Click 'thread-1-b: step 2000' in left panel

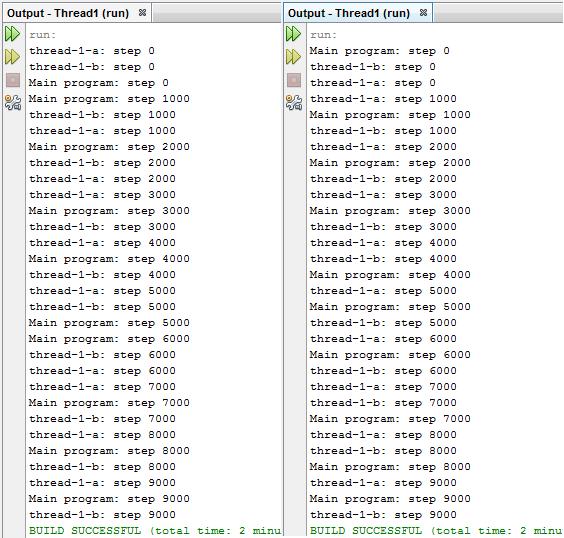(102, 163)
